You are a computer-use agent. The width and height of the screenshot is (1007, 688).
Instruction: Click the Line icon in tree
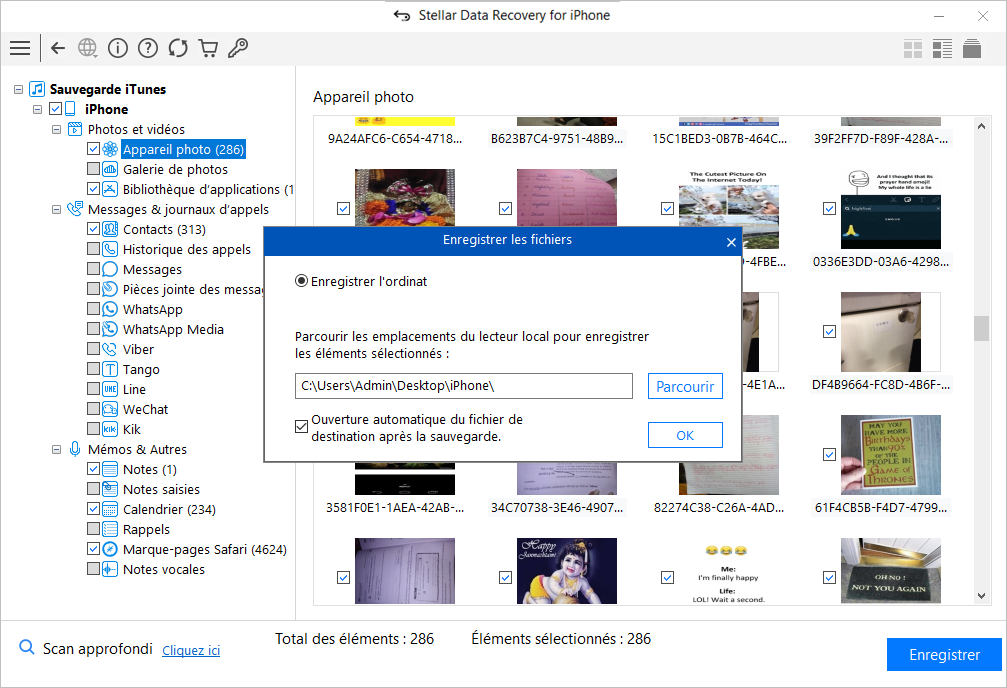pyautogui.click(x=110, y=389)
